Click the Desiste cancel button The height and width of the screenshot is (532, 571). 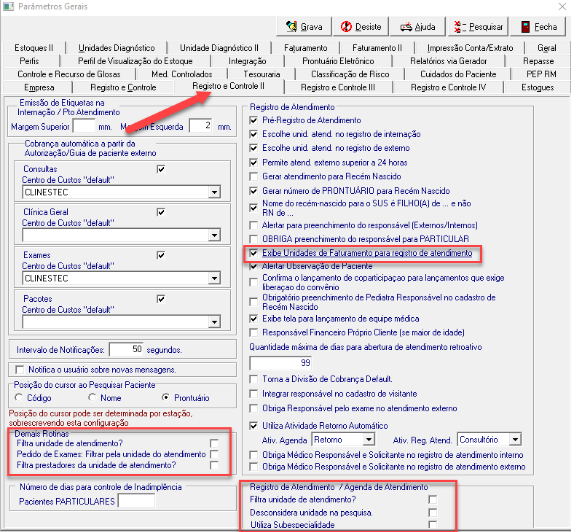[x=361, y=27]
